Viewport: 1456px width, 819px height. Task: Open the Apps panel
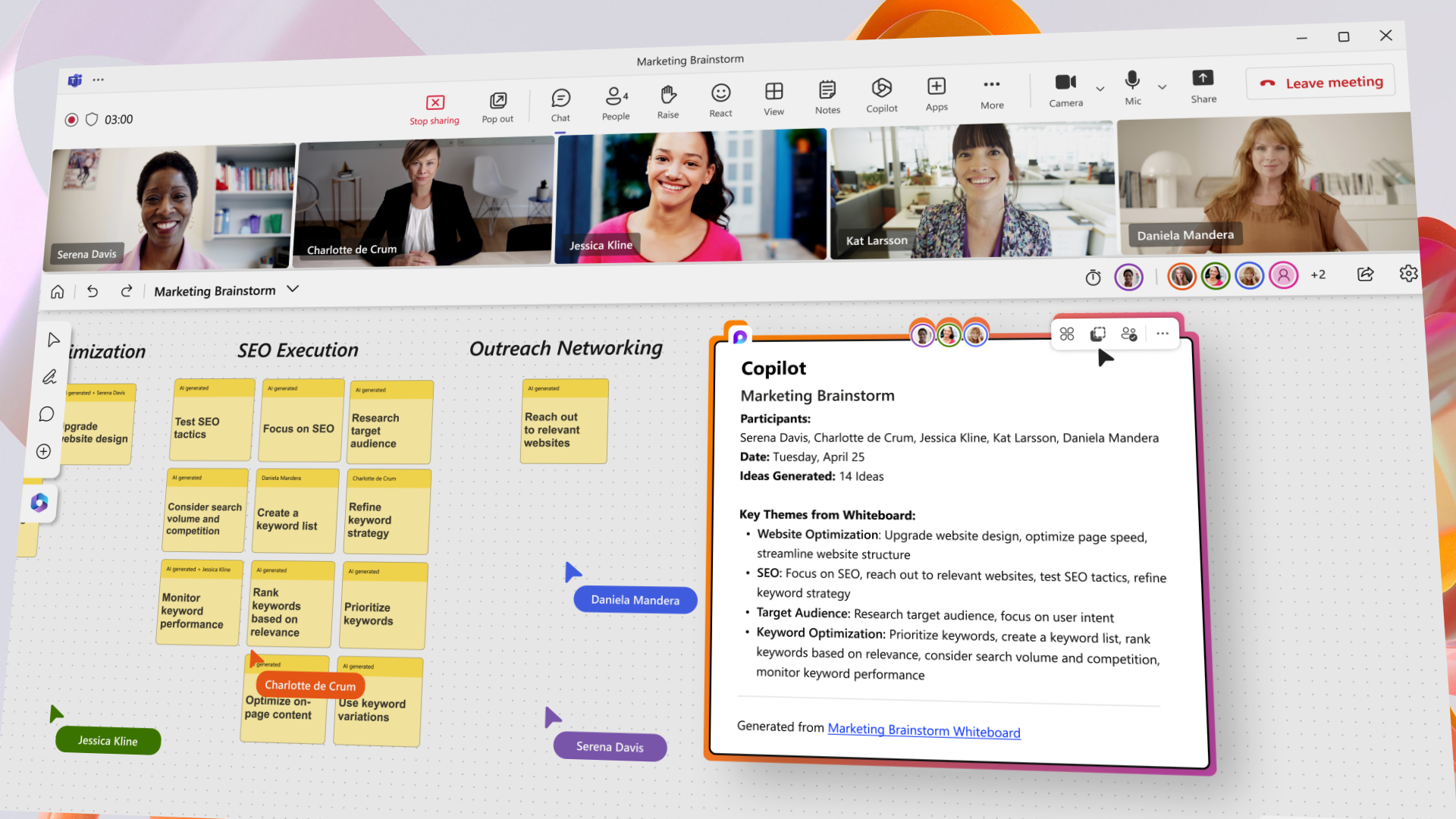[x=935, y=94]
